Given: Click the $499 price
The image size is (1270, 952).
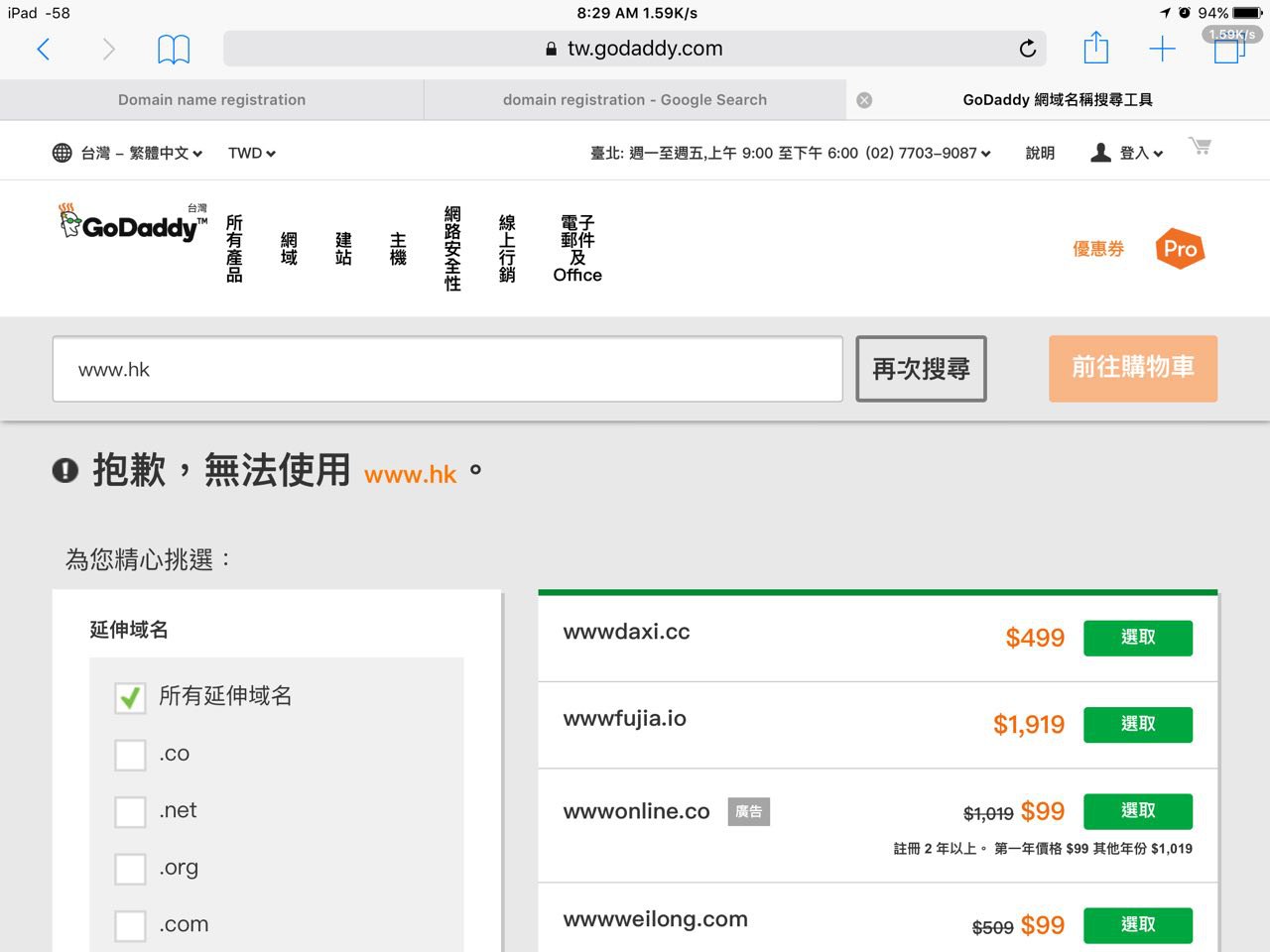Looking at the screenshot, I should pyautogui.click(x=1035, y=638).
